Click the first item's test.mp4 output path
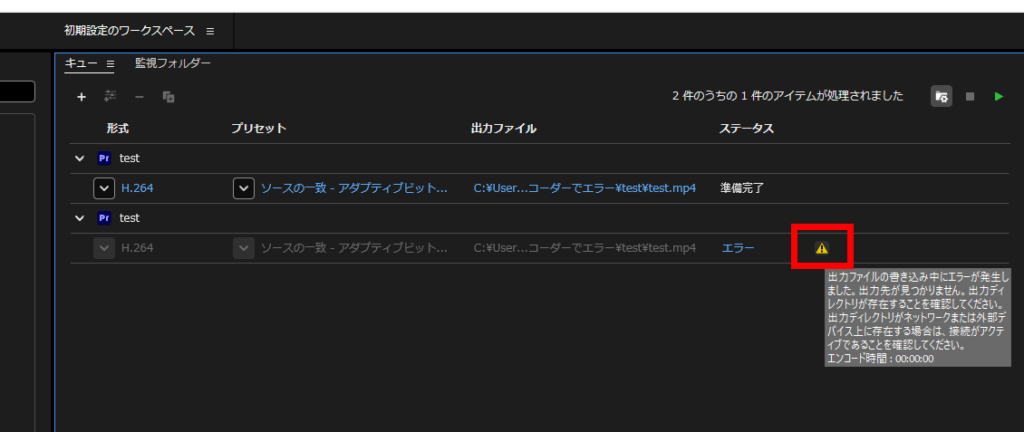Image resolution: width=1024 pixels, height=432 pixels. click(x=584, y=188)
